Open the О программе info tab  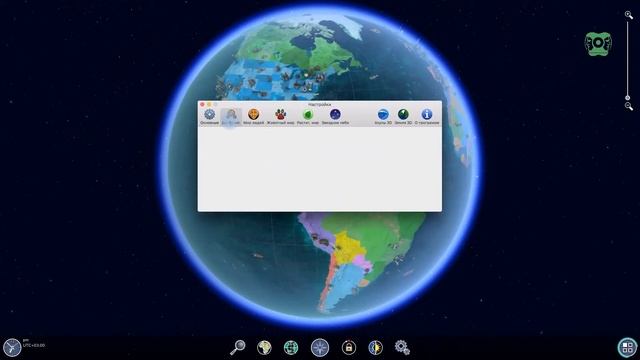pos(427,117)
